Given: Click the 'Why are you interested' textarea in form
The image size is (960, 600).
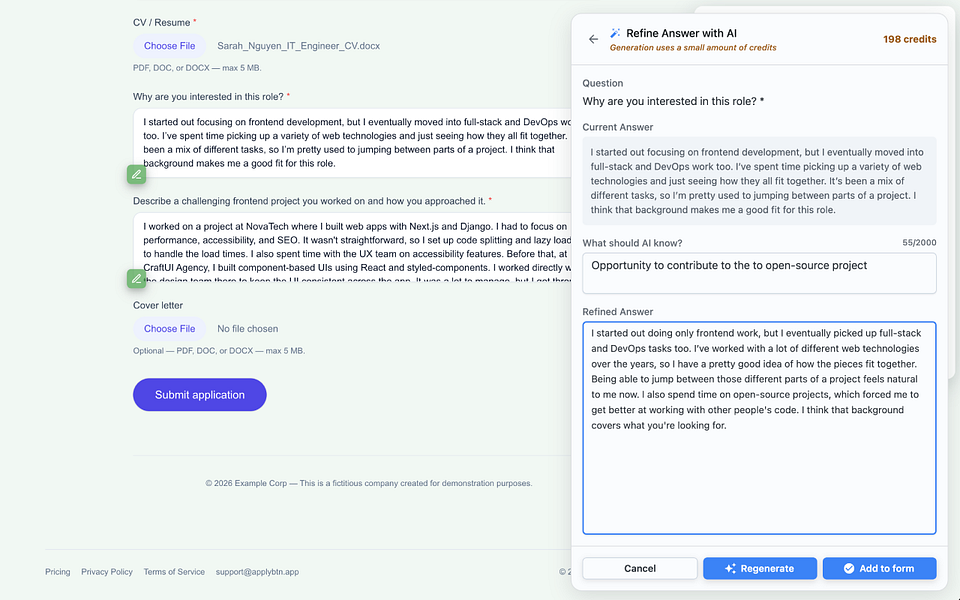Looking at the screenshot, I should [352, 143].
